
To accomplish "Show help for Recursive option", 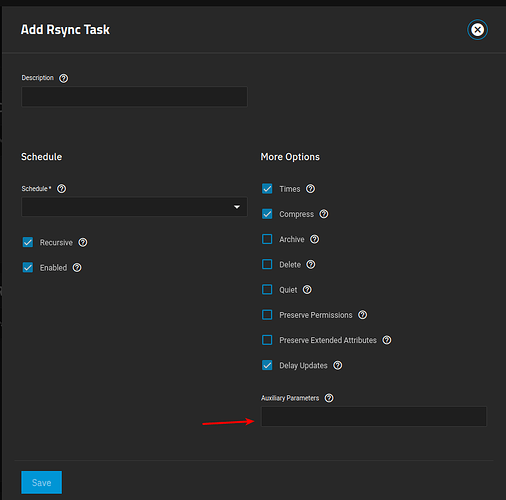I will click(83, 242).
